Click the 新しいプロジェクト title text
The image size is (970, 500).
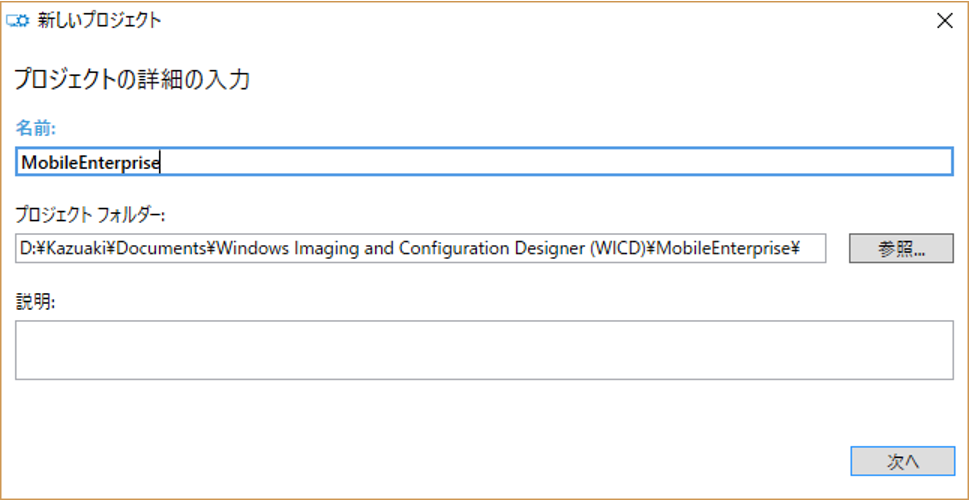[99, 20]
